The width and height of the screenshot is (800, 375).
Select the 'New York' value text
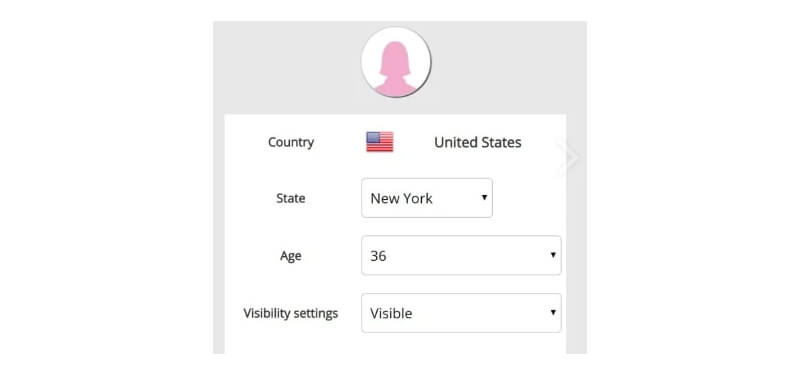point(402,198)
